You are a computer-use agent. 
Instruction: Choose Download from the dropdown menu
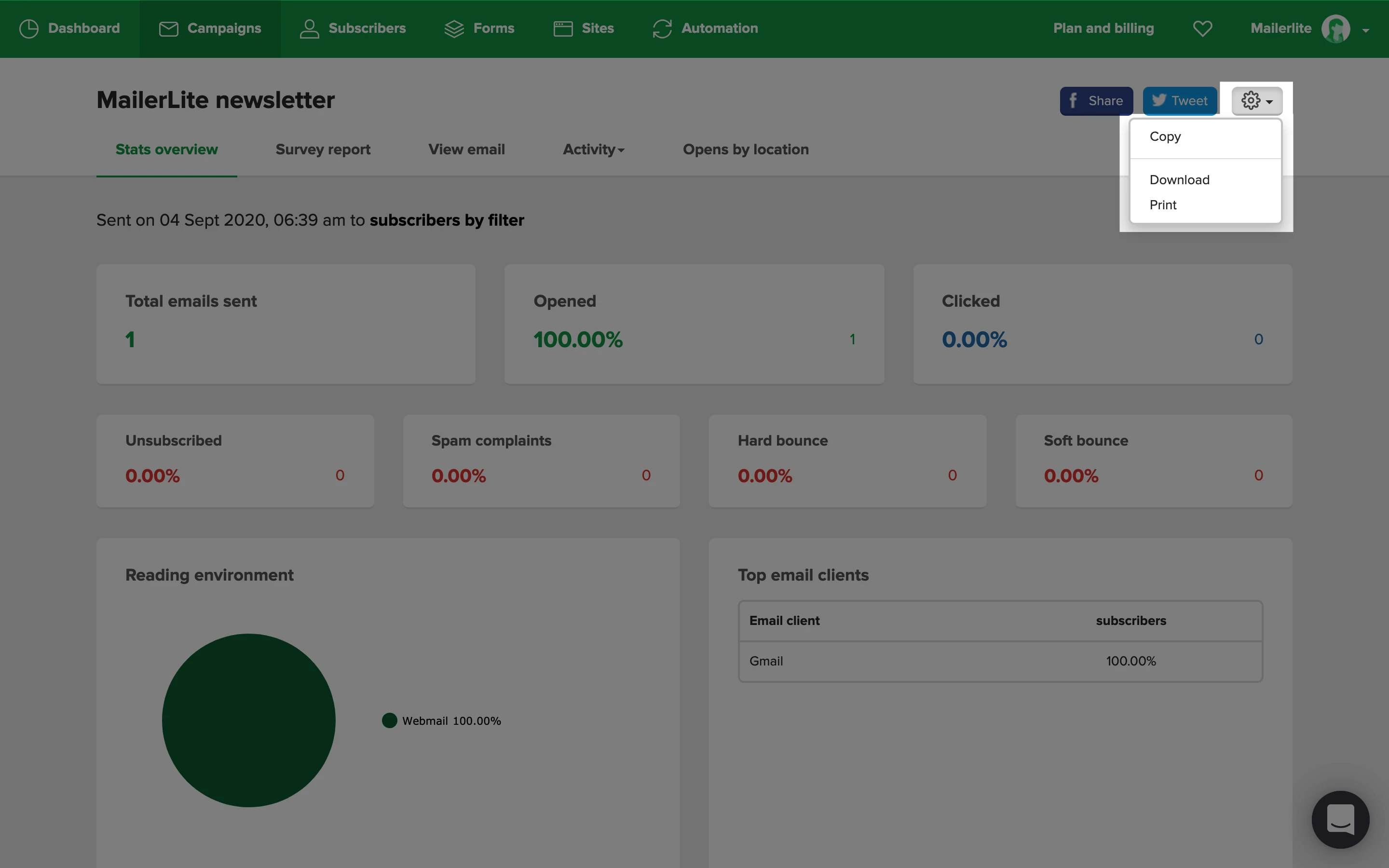(x=1180, y=180)
